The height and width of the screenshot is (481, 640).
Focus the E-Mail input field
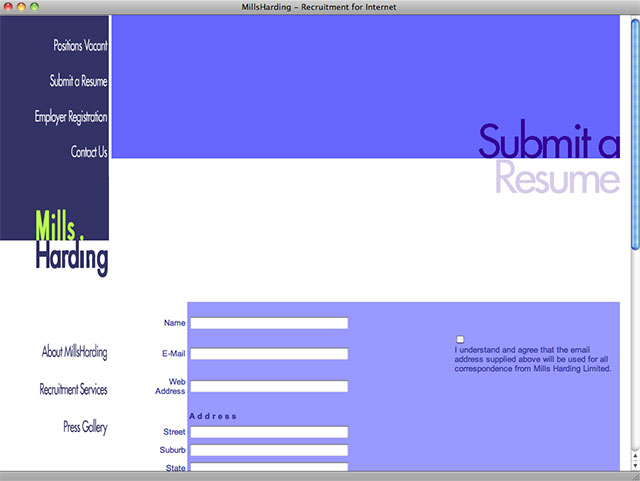click(269, 354)
